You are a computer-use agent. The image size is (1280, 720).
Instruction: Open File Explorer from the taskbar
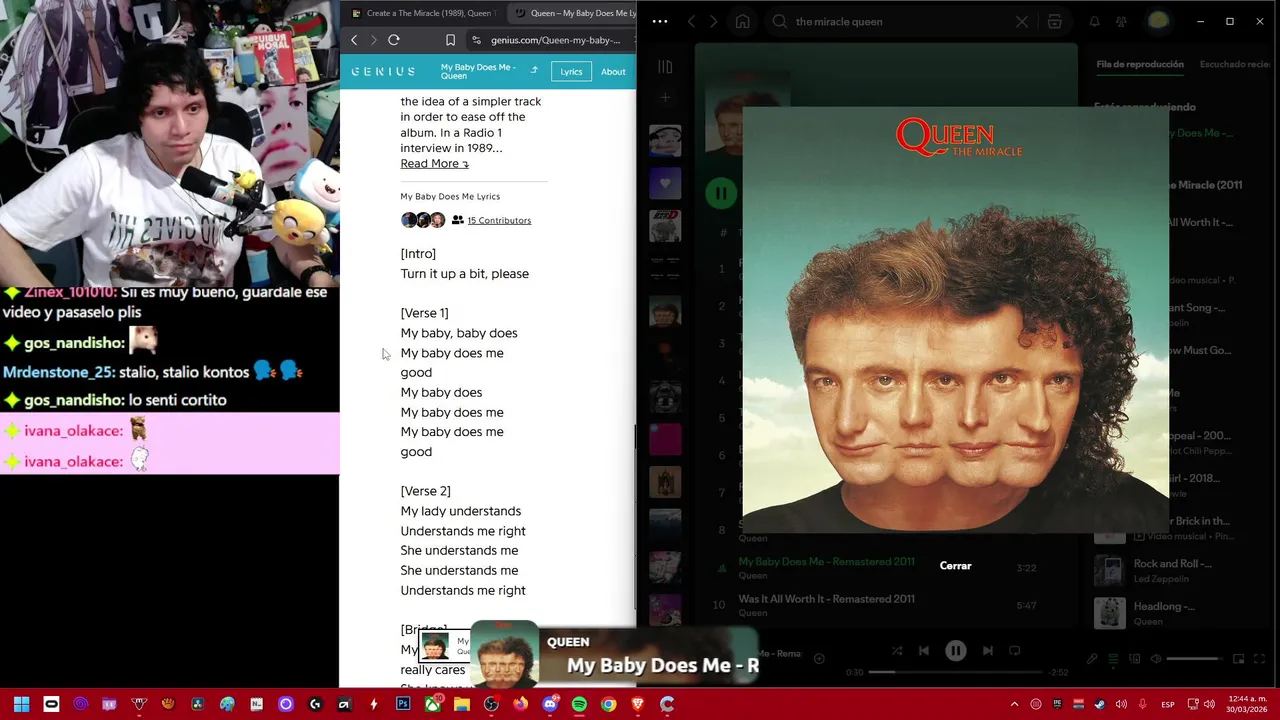tap(462, 704)
